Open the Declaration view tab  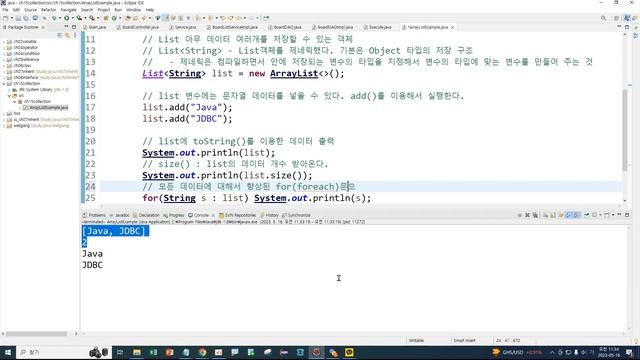(x=146, y=215)
